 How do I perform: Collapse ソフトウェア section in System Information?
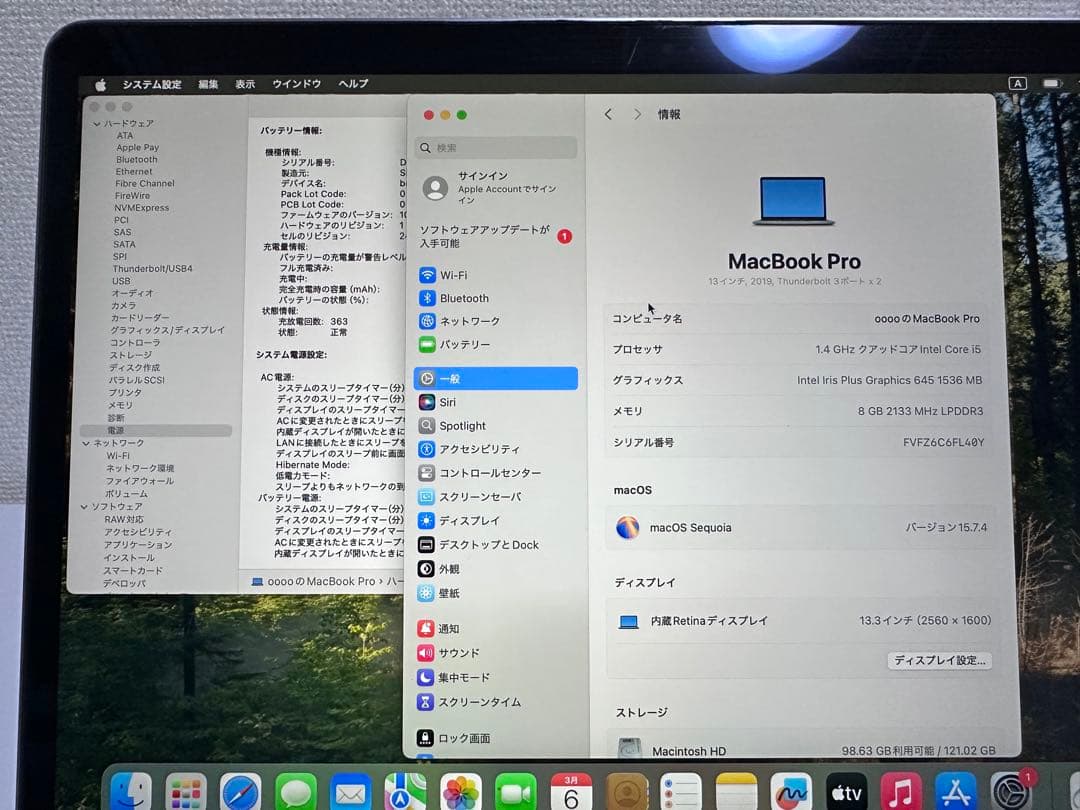point(84,506)
